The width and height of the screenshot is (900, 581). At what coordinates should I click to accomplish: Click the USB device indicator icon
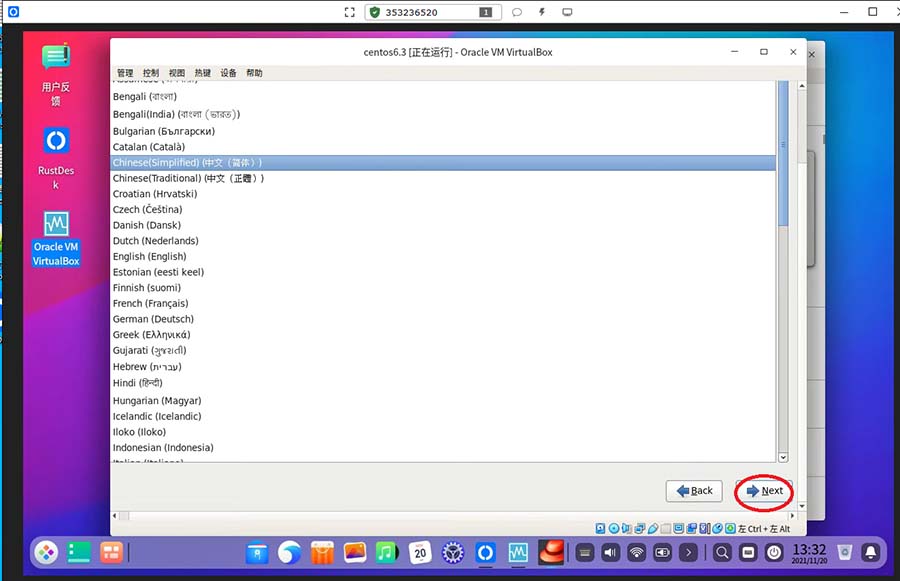tap(653, 528)
